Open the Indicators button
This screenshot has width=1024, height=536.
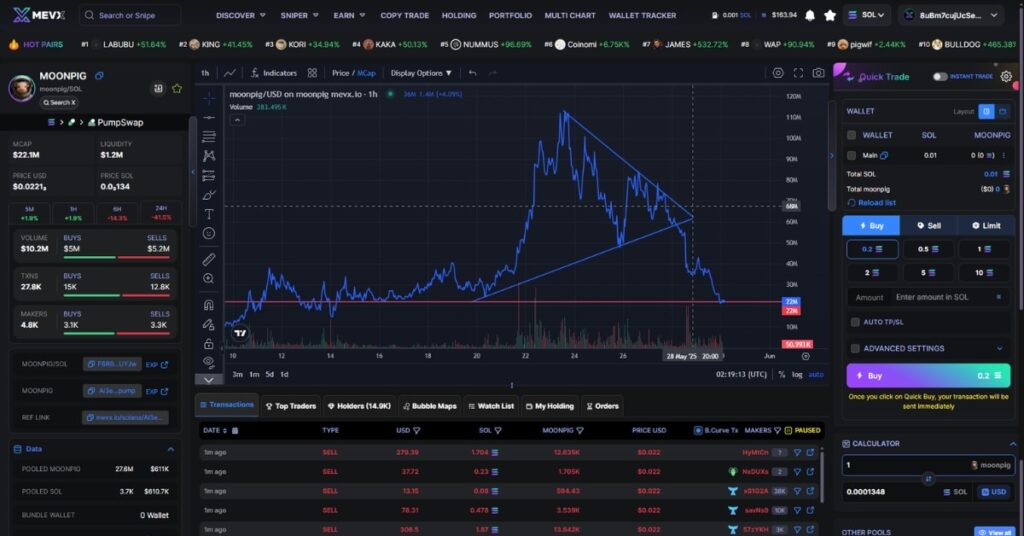[274, 73]
